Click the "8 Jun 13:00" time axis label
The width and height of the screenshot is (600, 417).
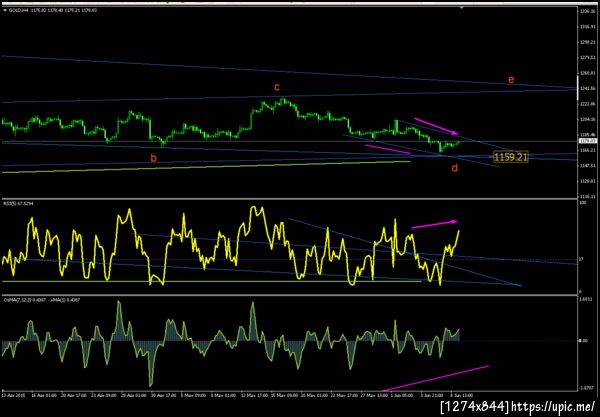click(461, 395)
